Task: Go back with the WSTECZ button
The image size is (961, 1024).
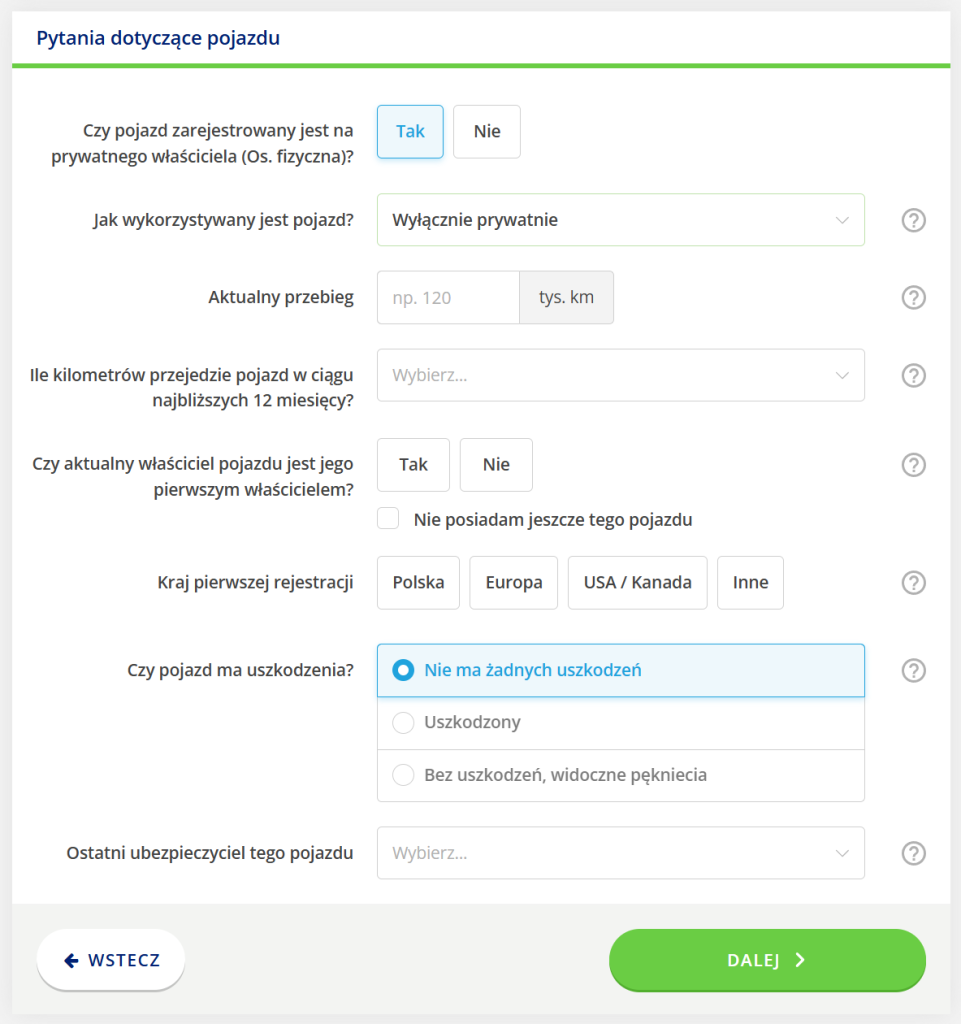Action: click(111, 960)
